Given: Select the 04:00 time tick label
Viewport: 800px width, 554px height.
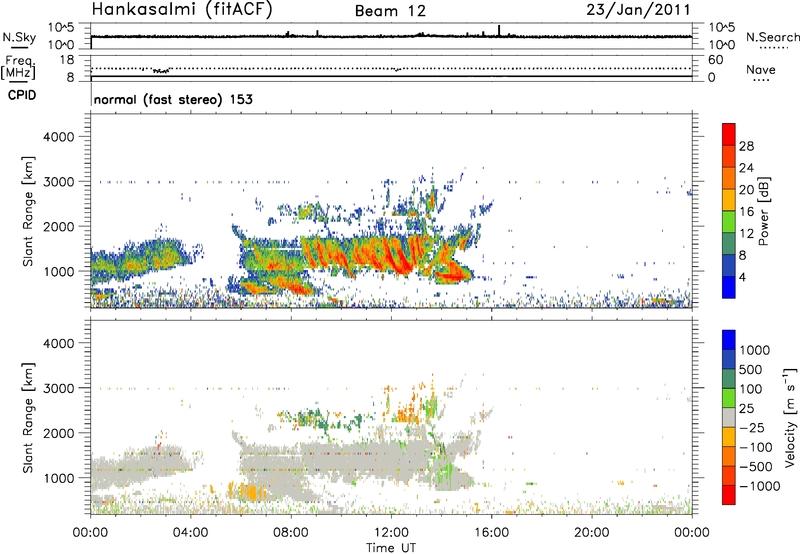Looking at the screenshot, I should click(191, 533).
